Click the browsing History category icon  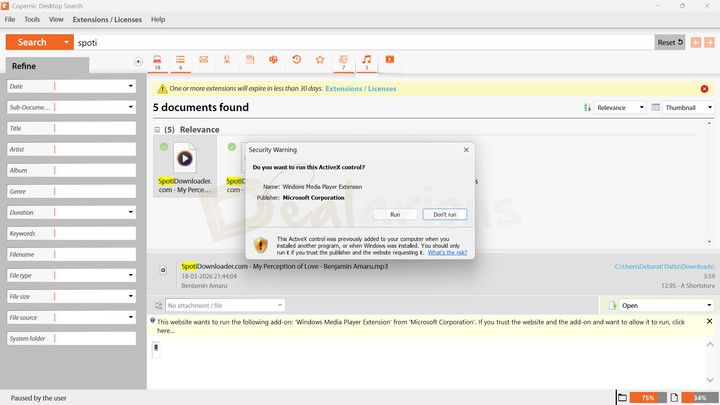click(x=297, y=60)
